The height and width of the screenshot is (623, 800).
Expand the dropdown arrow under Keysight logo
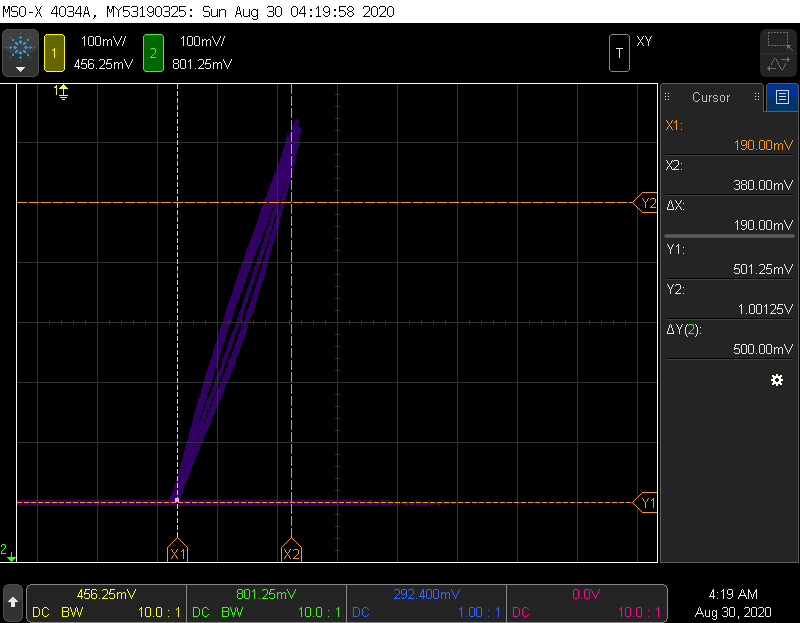click(20, 70)
